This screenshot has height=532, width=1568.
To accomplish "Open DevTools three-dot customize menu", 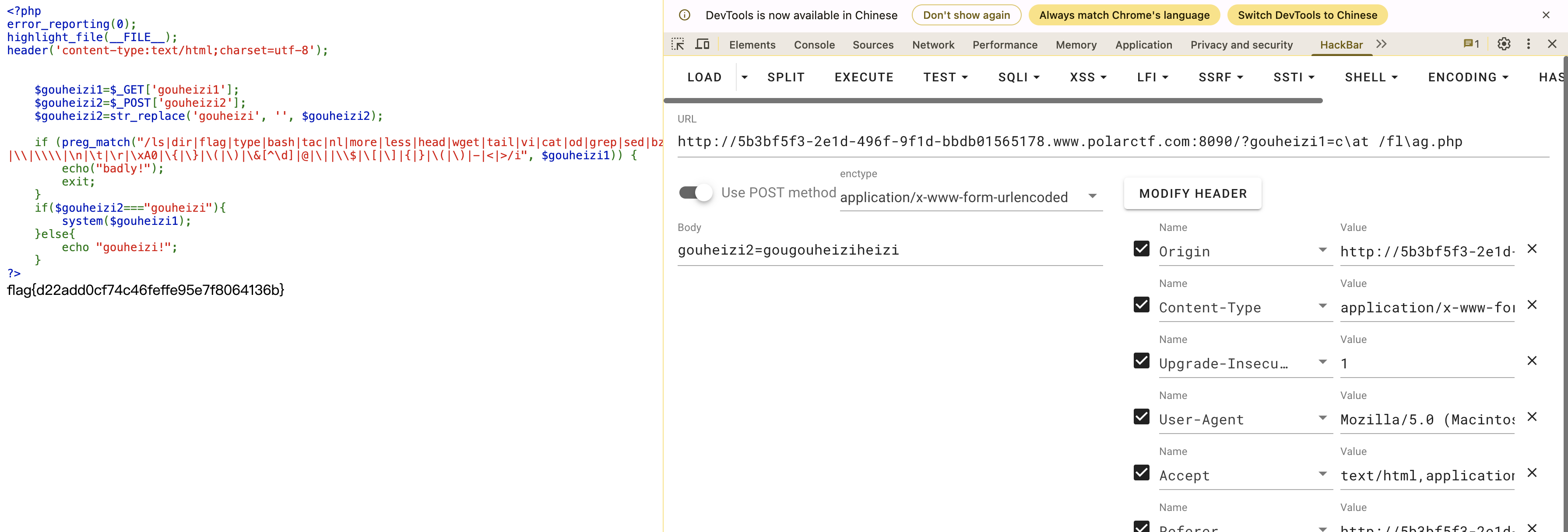I will (1528, 45).
